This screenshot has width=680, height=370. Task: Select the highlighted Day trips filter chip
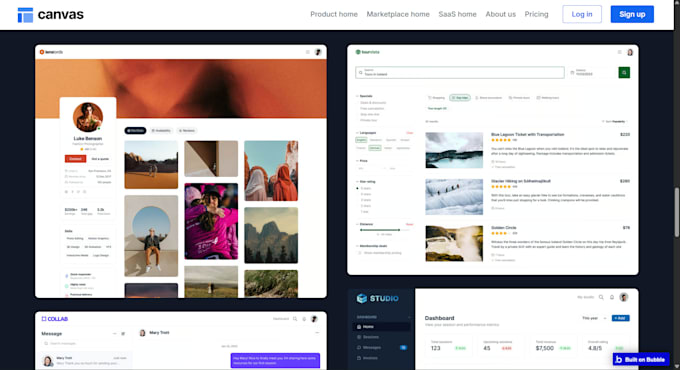click(460, 98)
